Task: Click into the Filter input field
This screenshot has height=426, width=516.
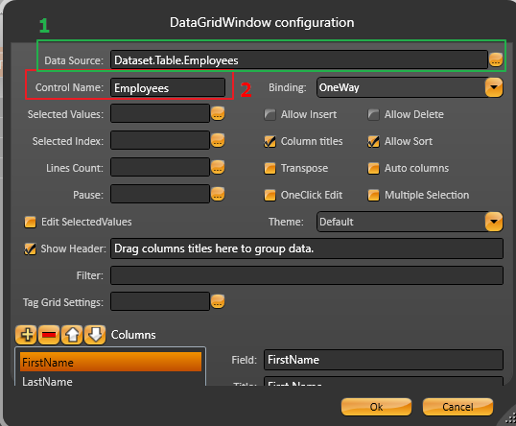Action: (307, 275)
